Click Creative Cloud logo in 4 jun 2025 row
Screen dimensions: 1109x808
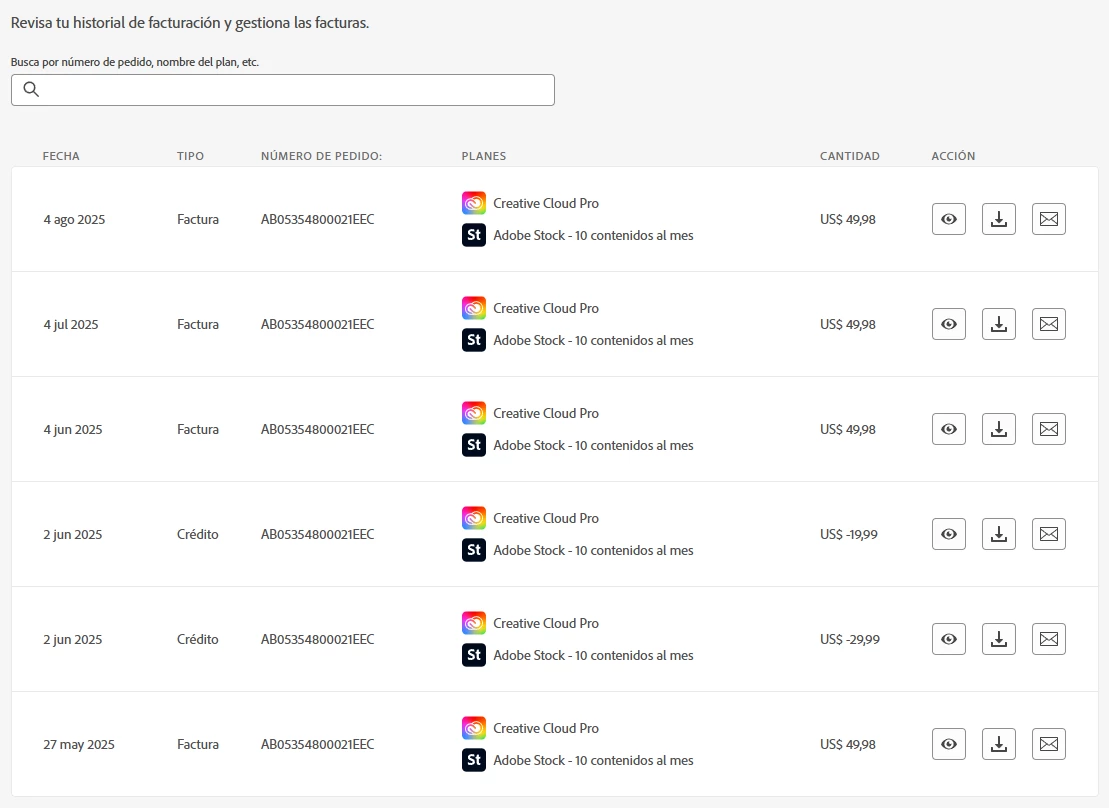[x=474, y=412]
